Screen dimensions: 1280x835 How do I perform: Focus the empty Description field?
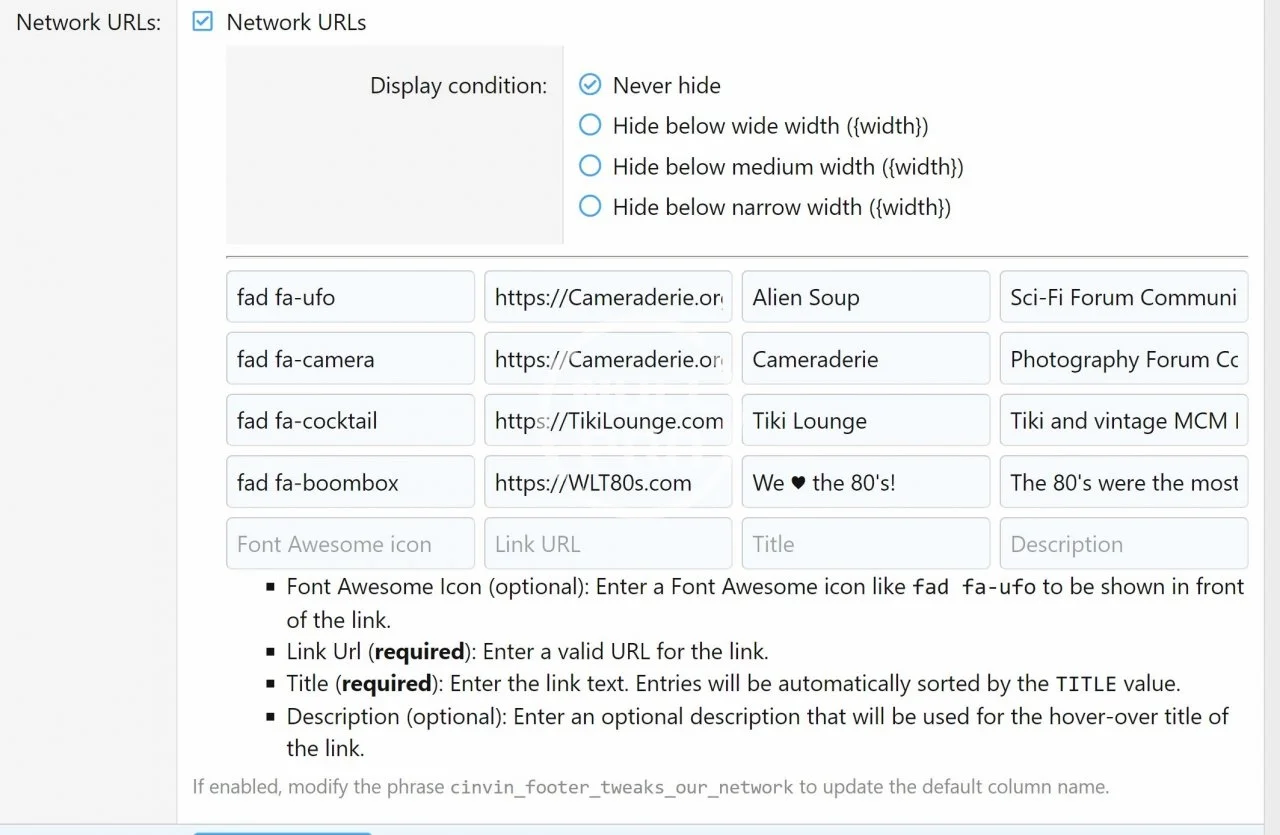(x=1123, y=544)
